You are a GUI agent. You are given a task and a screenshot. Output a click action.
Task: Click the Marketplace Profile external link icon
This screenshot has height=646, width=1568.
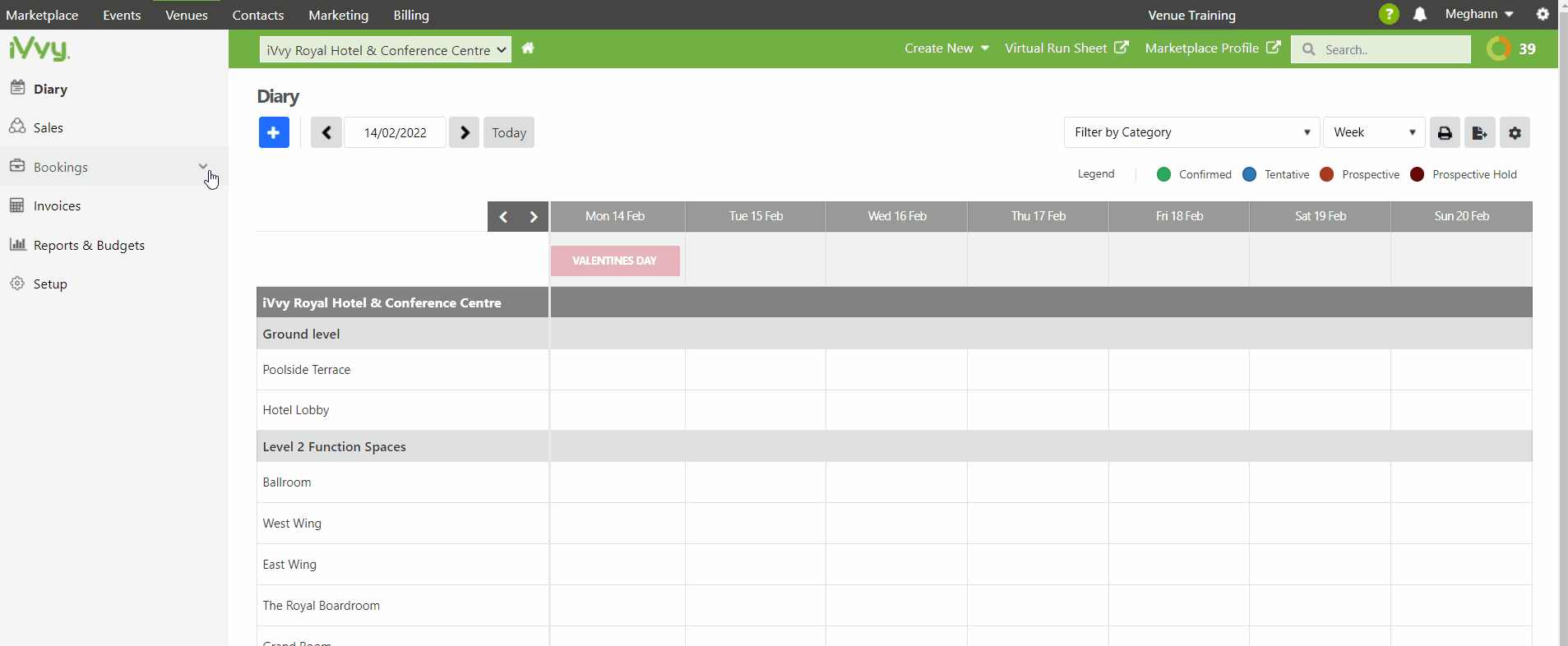pos(1274,48)
